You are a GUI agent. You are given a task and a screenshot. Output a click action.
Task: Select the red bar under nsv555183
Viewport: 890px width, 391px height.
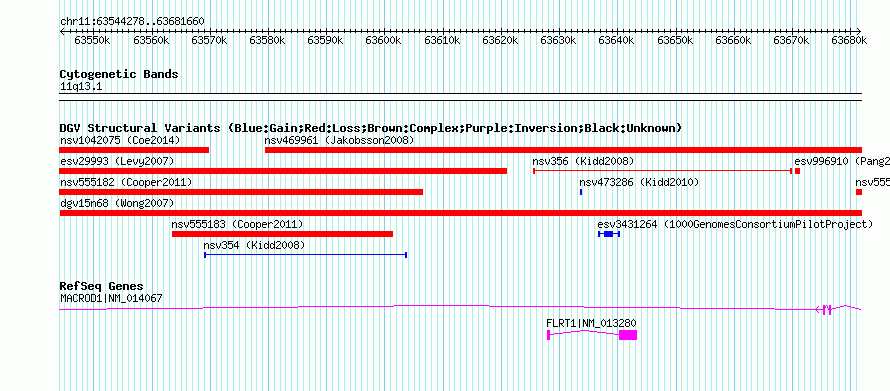coord(282,234)
